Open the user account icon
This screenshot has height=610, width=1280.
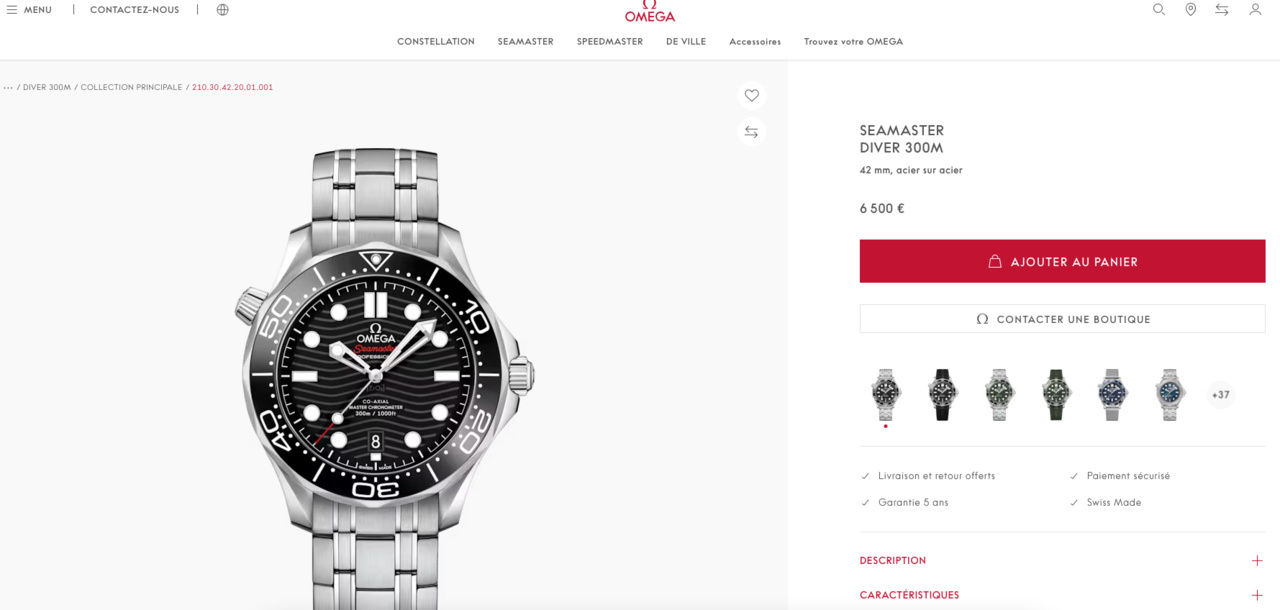[1255, 9]
